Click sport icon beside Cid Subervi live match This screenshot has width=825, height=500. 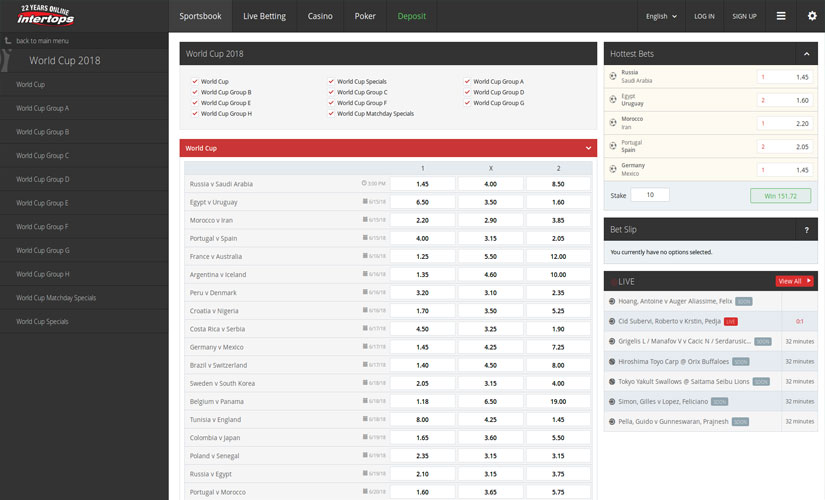tap(612, 321)
